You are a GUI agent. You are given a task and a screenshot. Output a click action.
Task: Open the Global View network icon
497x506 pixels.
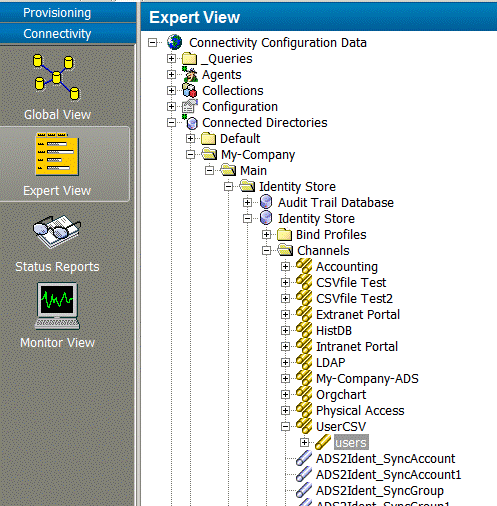click(x=56, y=77)
